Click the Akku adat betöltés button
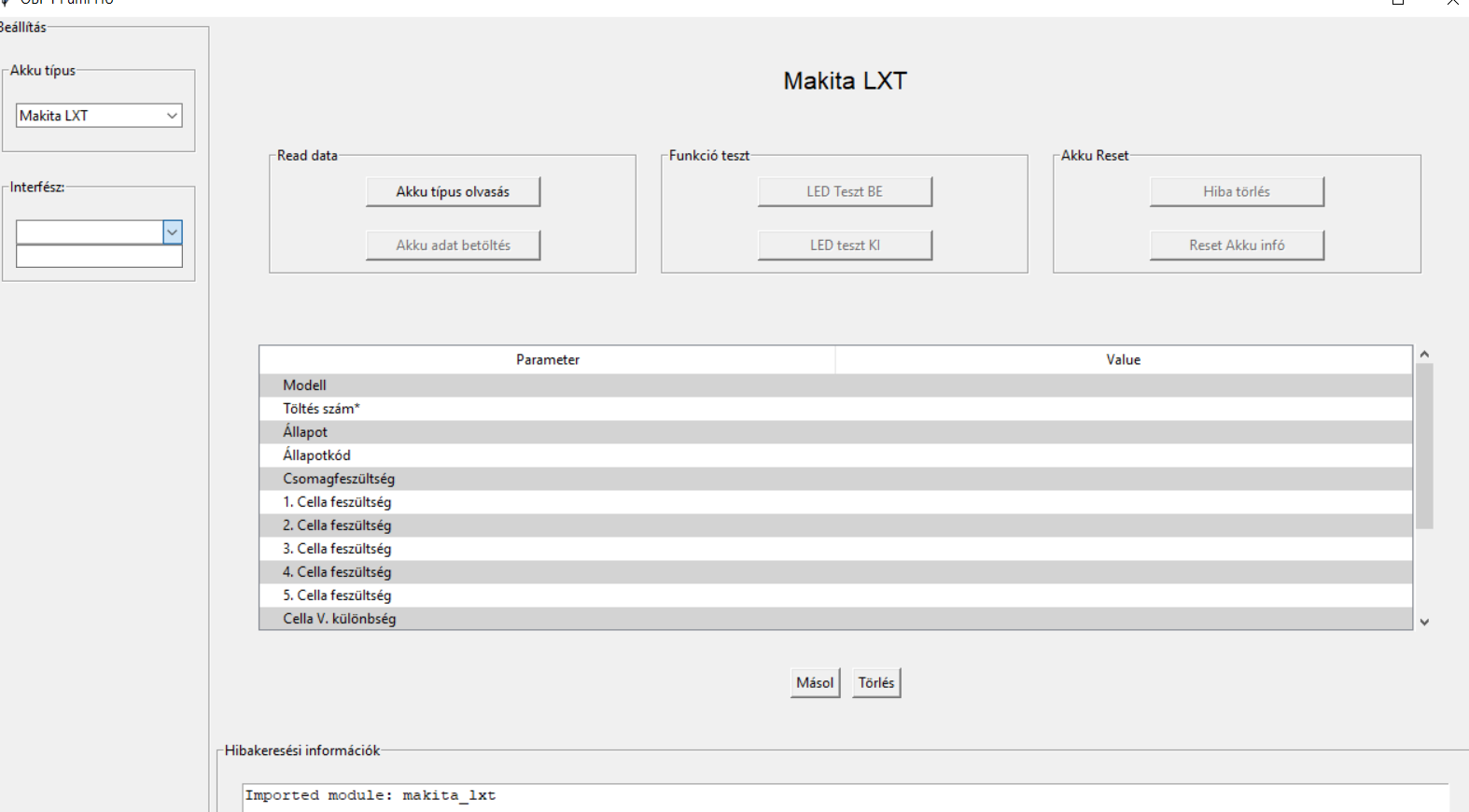Image resolution: width=1469 pixels, height=812 pixels. [453, 245]
